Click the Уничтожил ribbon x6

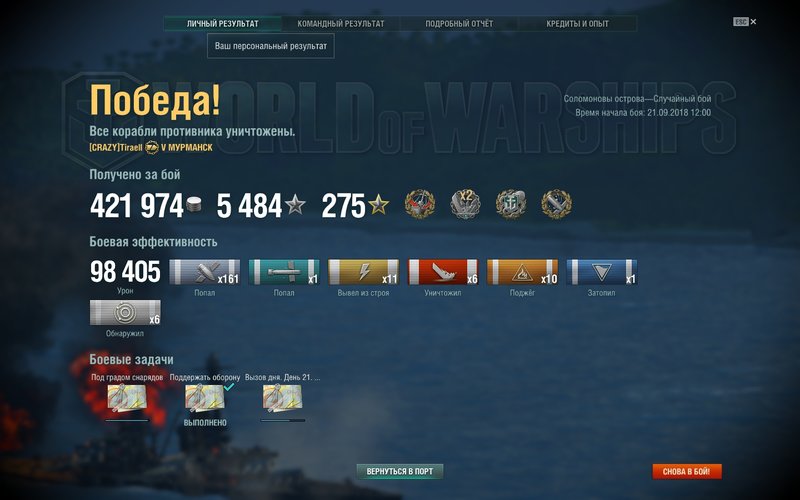(x=443, y=272)
